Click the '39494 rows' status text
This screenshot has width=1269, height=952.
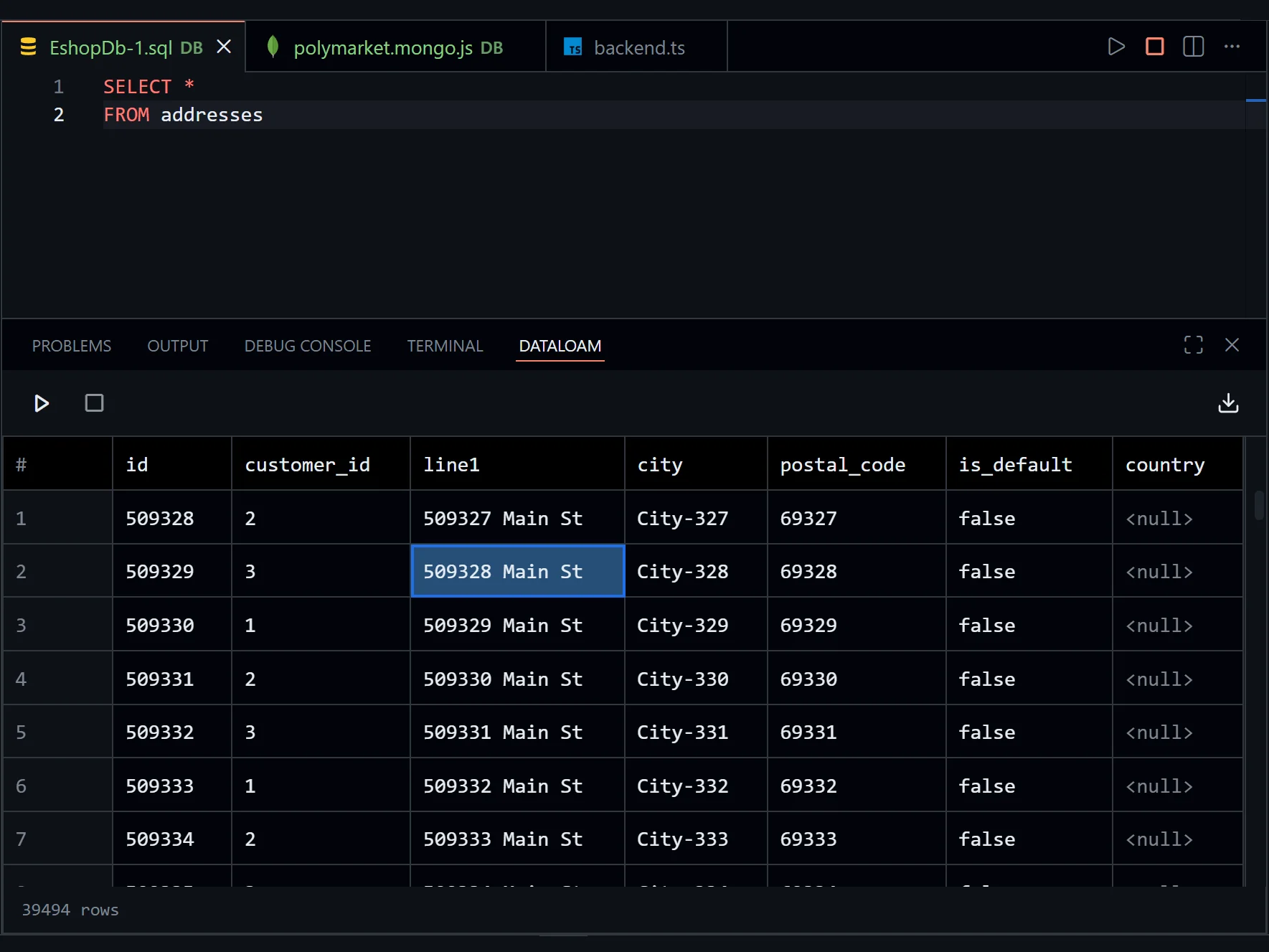[x=70, y=910]
